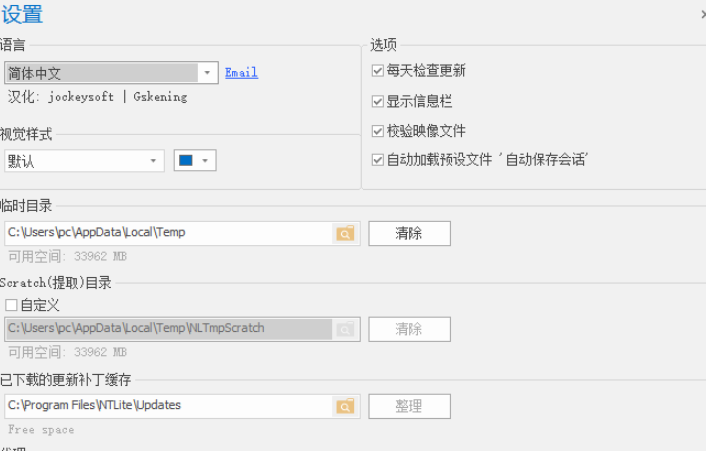The image size is (706, 451).
Task: Click 可用空间 text under the 临时目录 field
Action: point(68,257)
